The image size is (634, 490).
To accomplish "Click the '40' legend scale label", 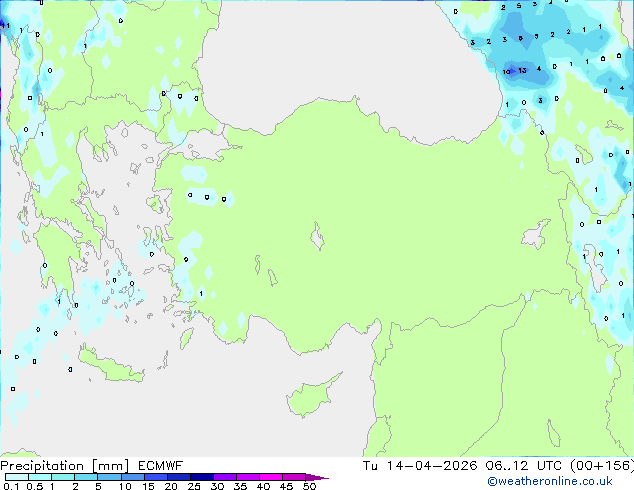I will 263,486.
